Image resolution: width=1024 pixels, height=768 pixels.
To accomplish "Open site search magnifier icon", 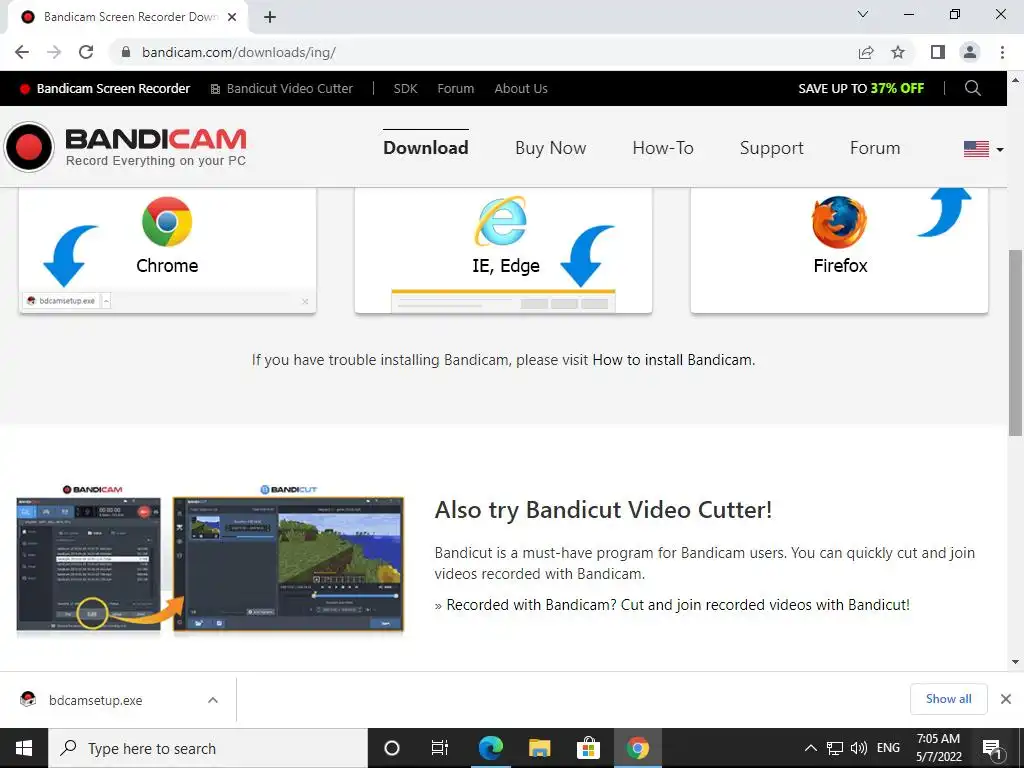I will click(x=972, y=88).
